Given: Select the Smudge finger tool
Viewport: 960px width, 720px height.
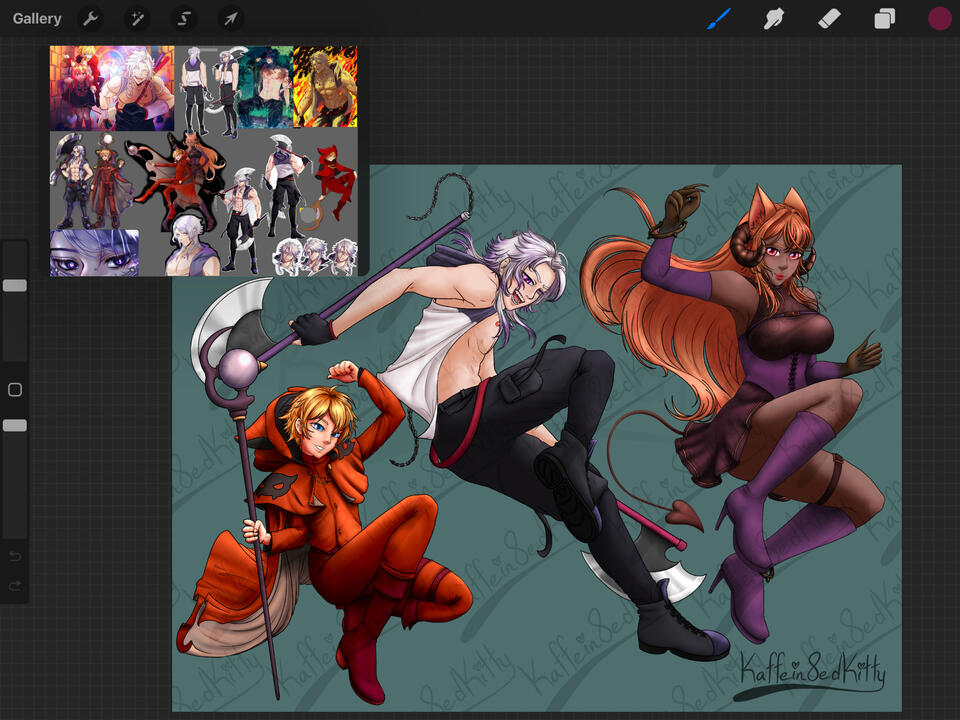Looking at the screenshot, I should pos(773,19).
